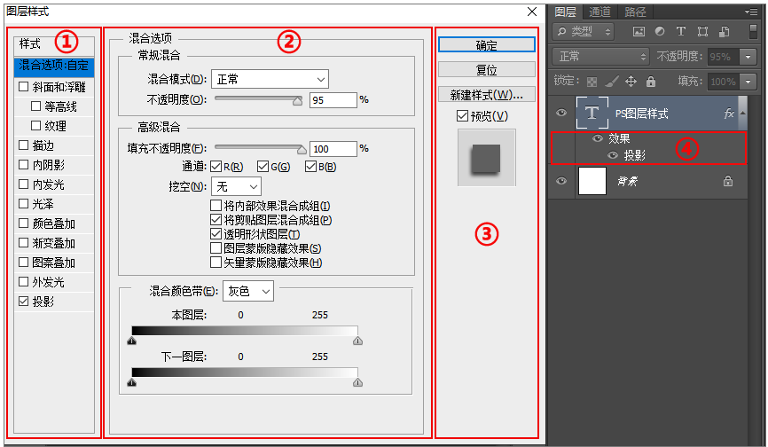Enable 内阴影 checkbox

click(24, 165)
